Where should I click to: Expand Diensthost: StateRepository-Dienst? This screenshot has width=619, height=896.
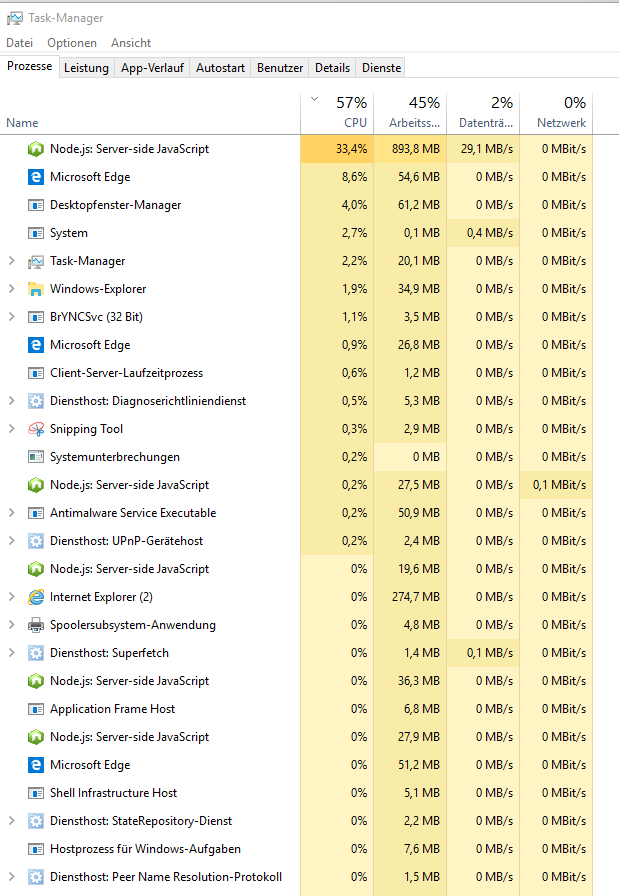pos(11,821)
